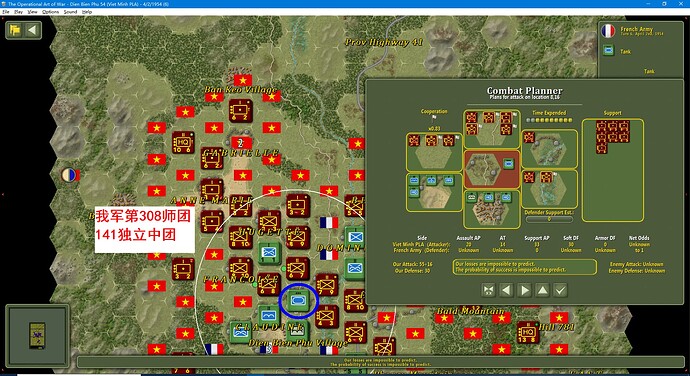Open the Help menu
690x376 pixels.
click(87, 12)
